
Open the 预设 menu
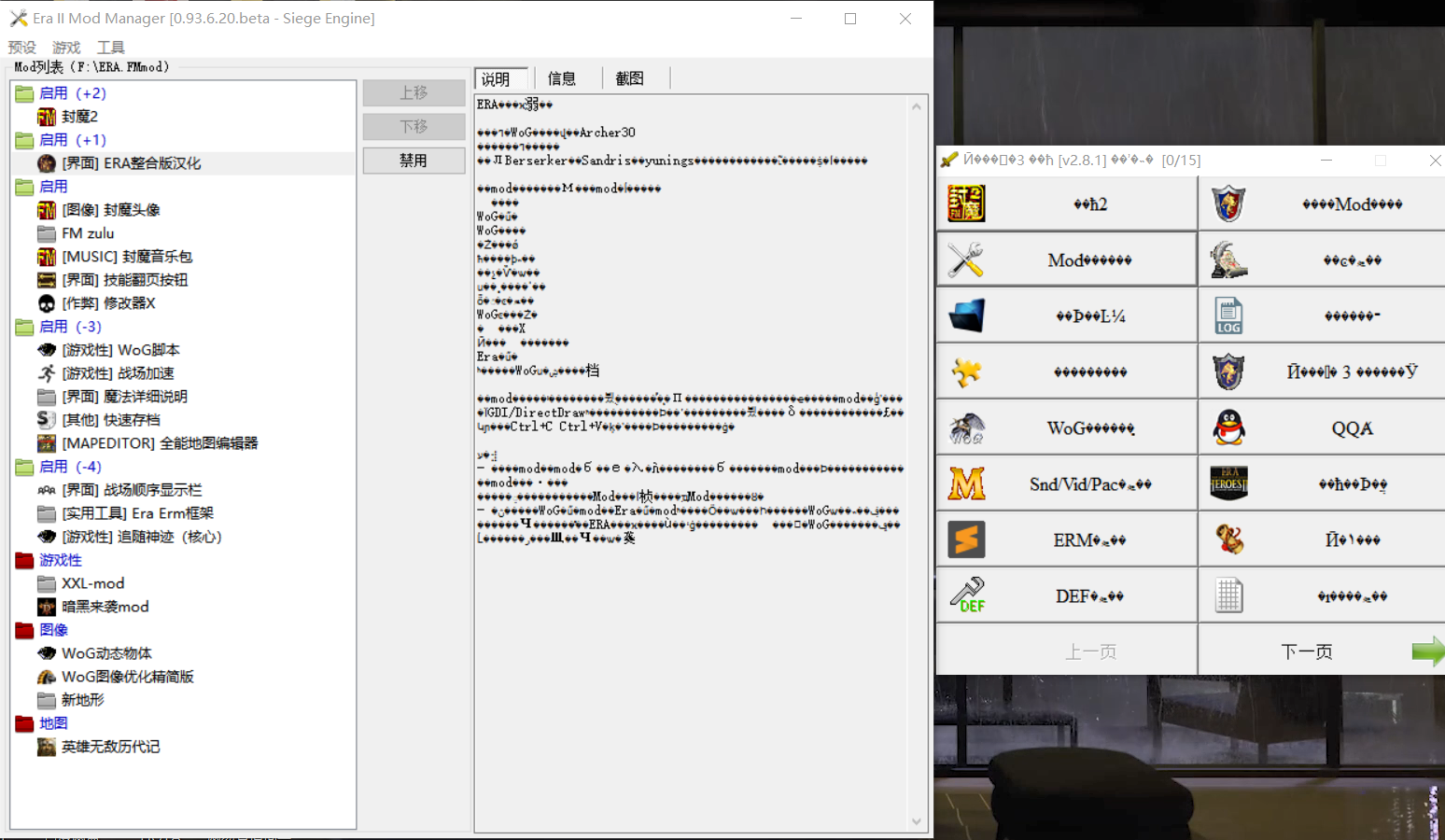coord(22,47)
